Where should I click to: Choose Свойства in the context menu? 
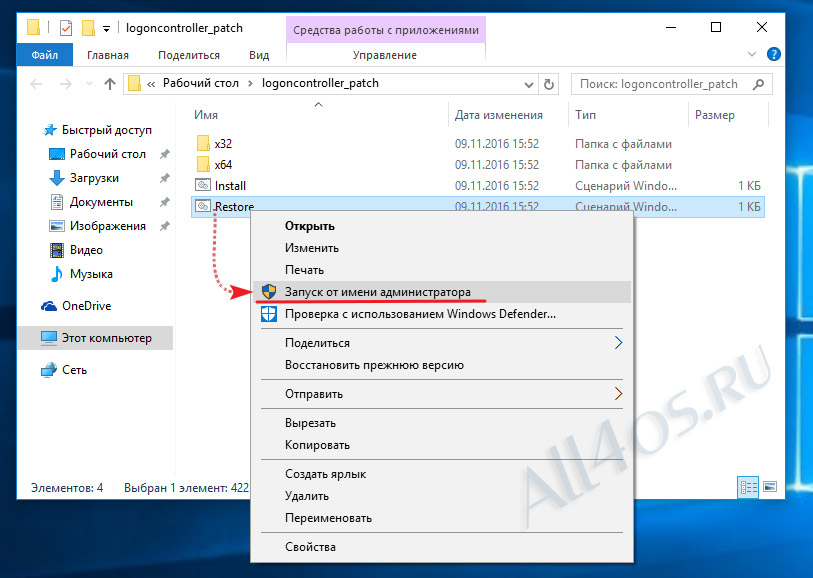coord(442,547)
